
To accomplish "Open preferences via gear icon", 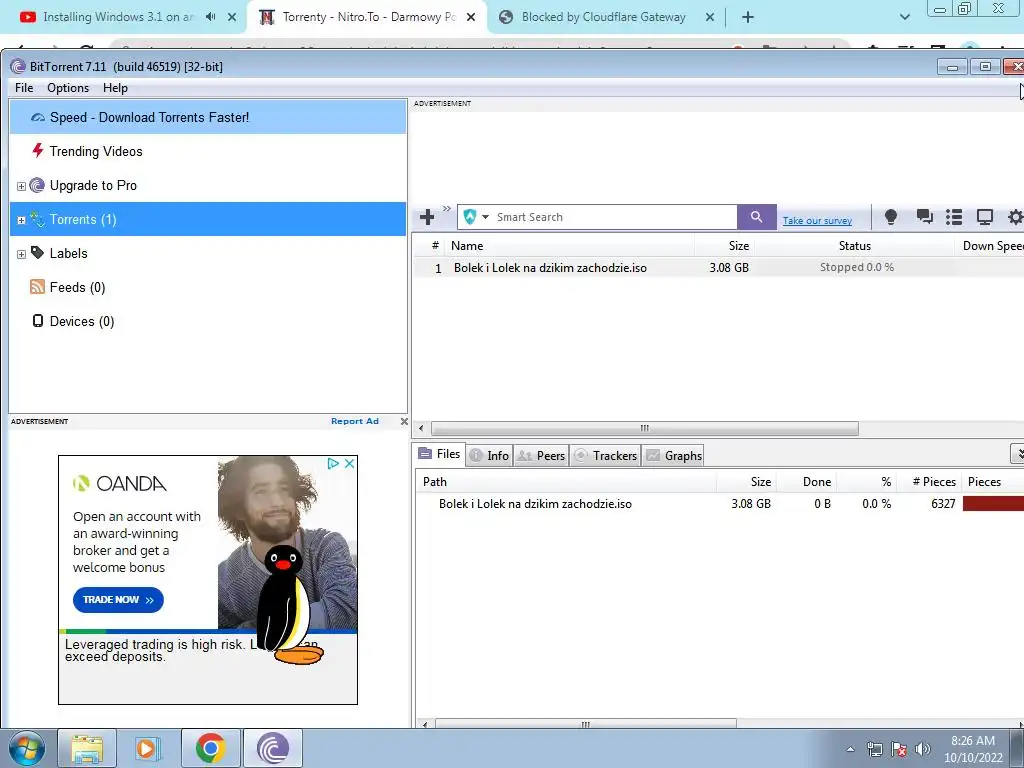I will point(1015,217).
